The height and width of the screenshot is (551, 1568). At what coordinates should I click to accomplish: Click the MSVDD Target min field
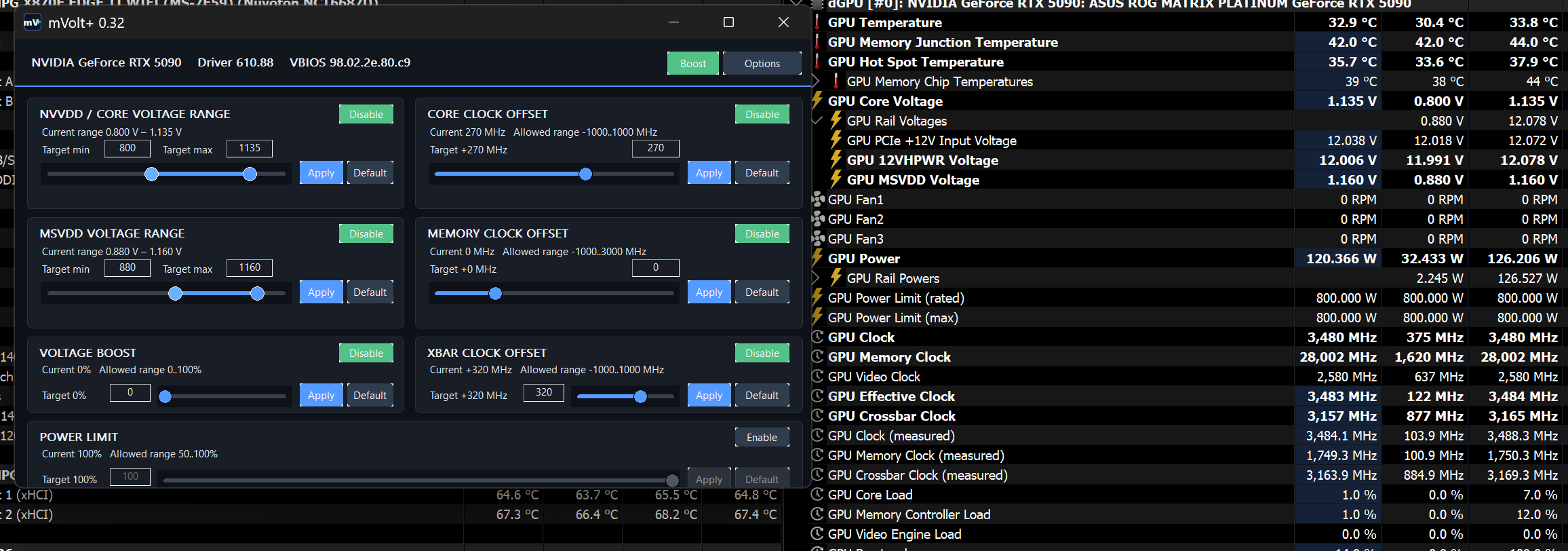point(128,267)
